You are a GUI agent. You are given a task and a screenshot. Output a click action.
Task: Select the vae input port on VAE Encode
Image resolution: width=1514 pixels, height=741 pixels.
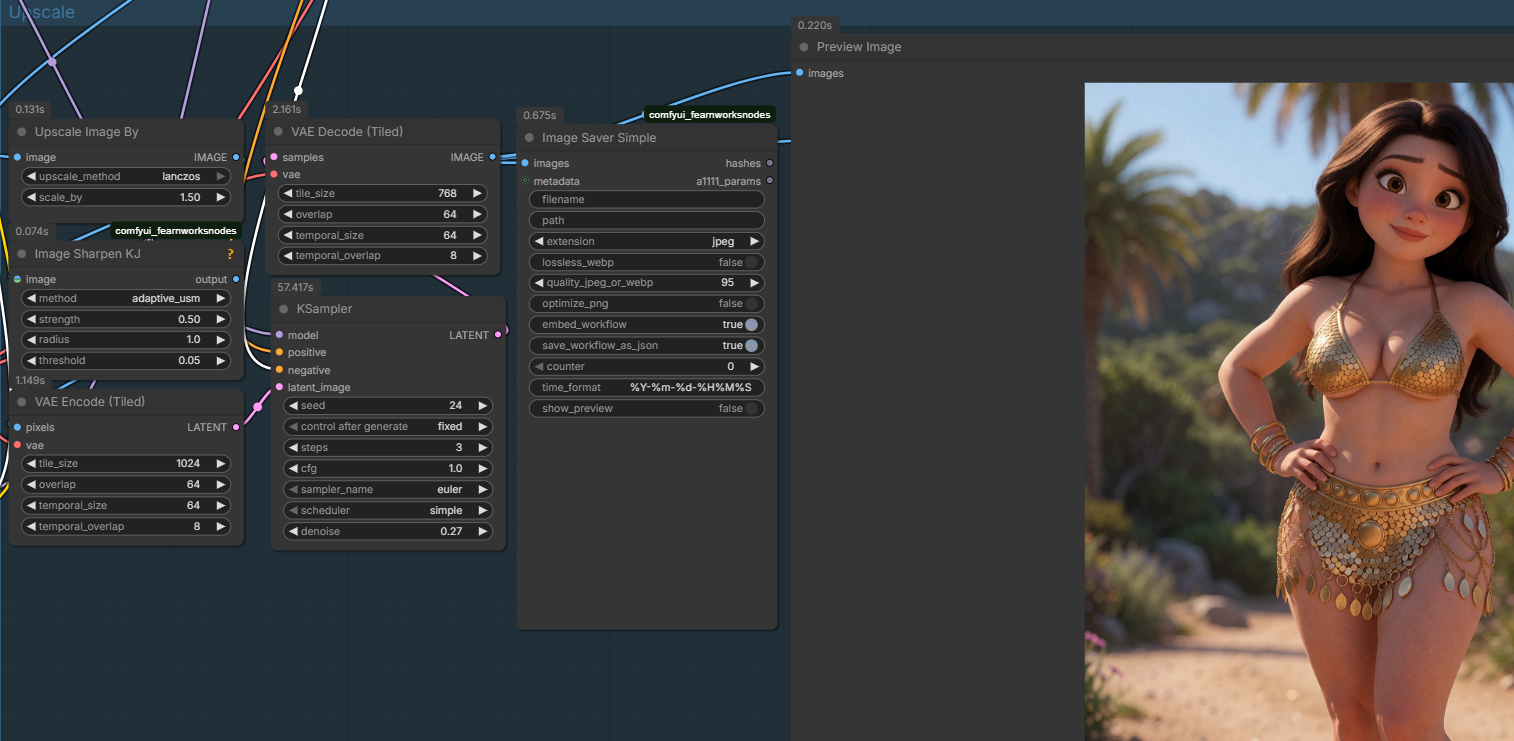pos(17,445)
